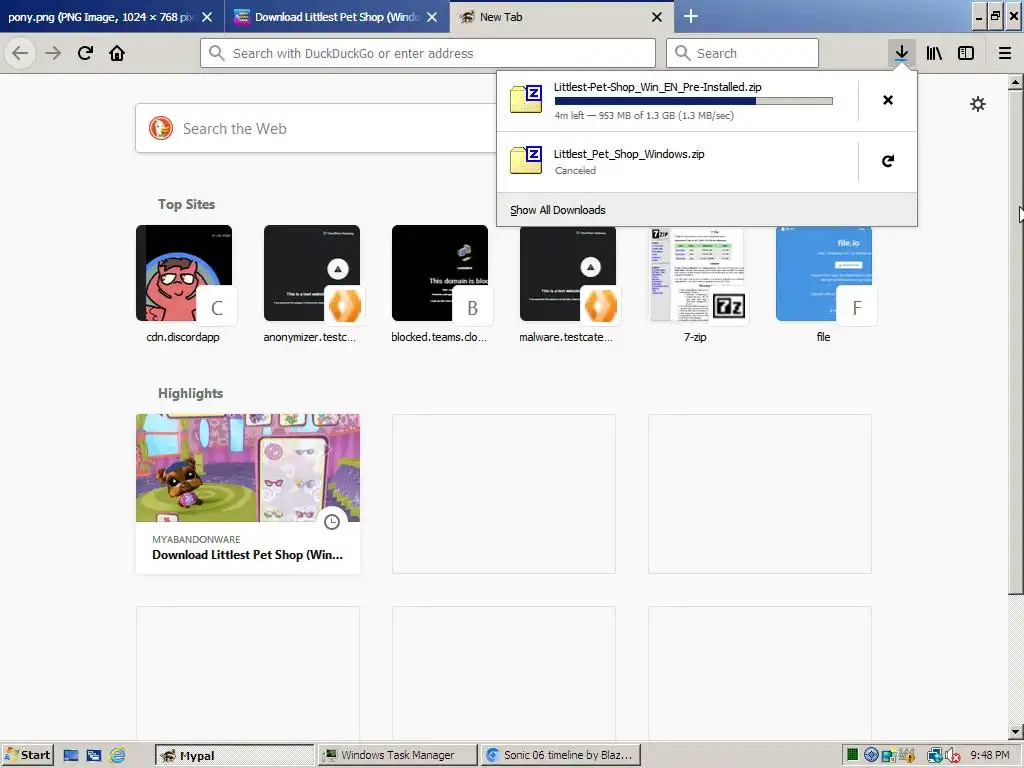Switch to Download Littlest Pet Shop tab
Viewport: 1024px width, 768px height.
pyautogui.click(x=336, y=17)
